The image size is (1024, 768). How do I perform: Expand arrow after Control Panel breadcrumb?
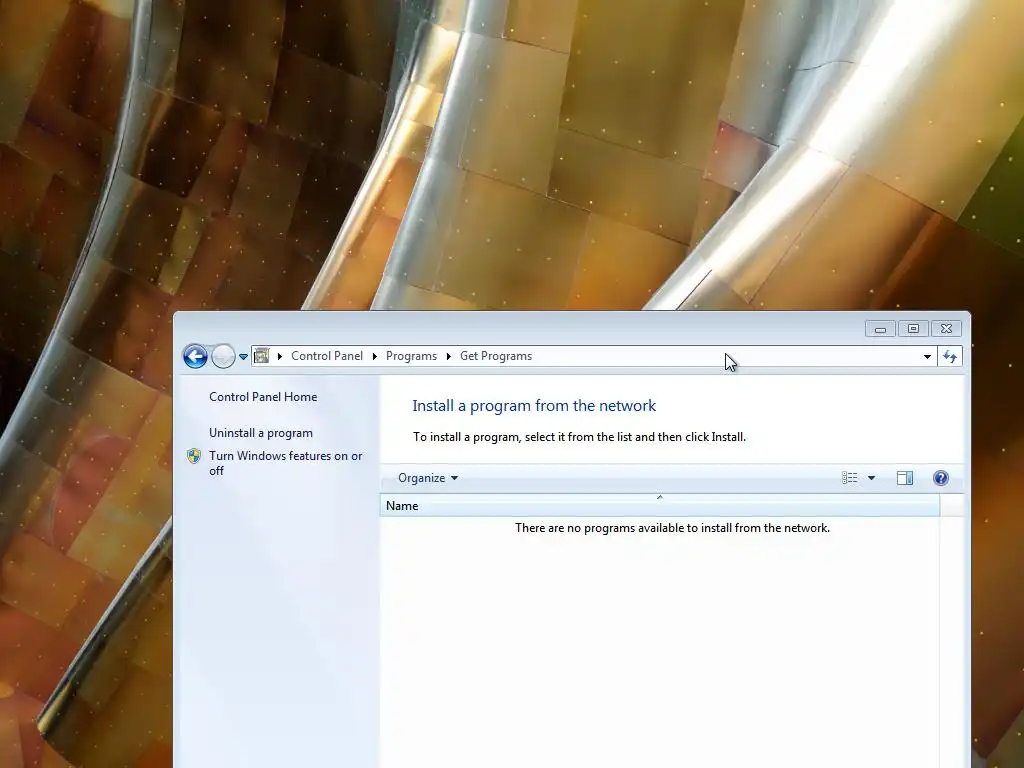click(x=375, y=356)
